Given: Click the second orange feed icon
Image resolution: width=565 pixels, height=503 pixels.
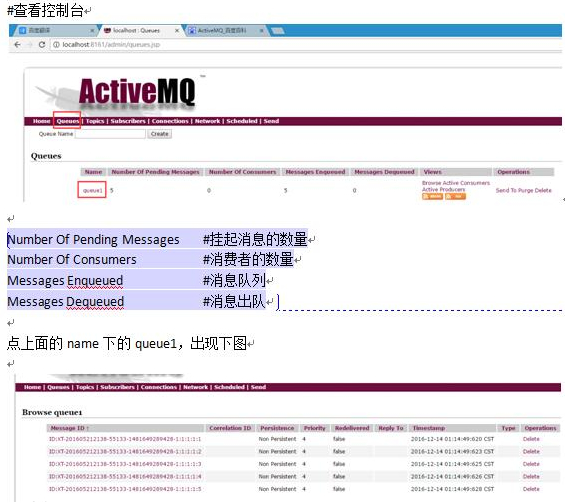Looking at the screenshot, I should (455, 196).
